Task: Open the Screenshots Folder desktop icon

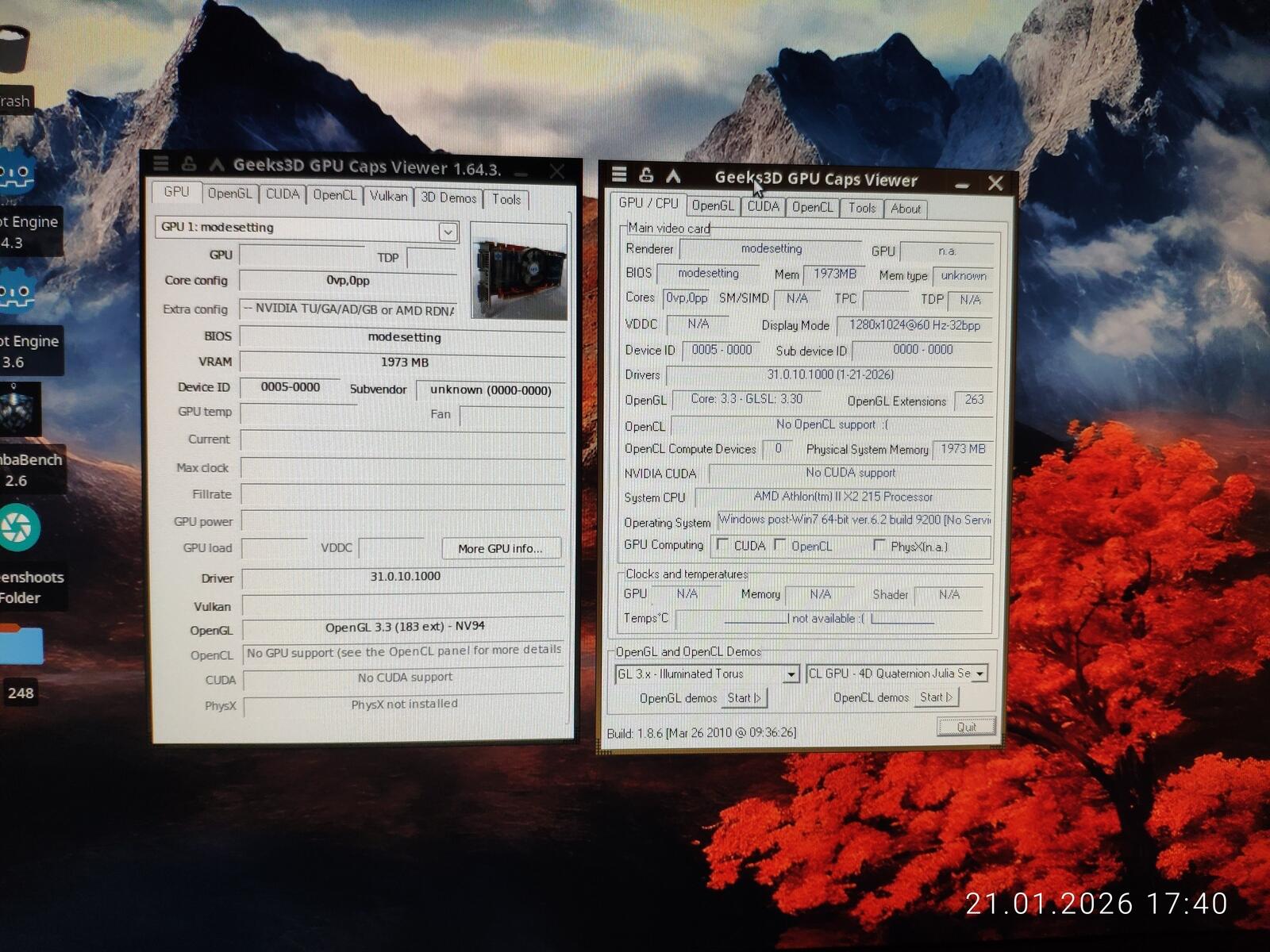Action: [19, 528]
